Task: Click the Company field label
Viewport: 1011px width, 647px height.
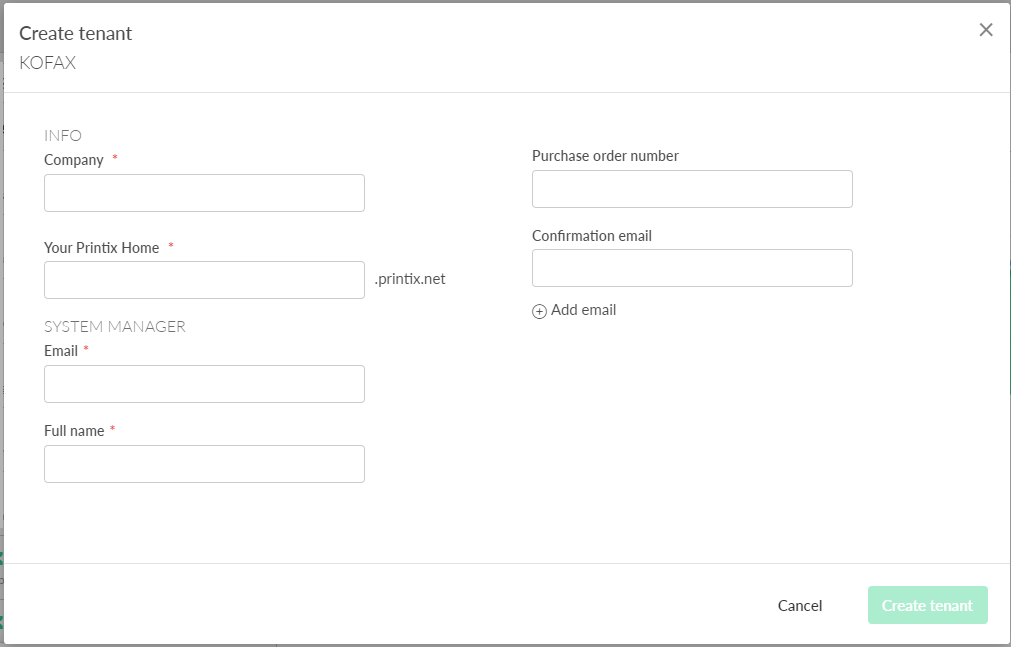Action: (x=74, y=160)
